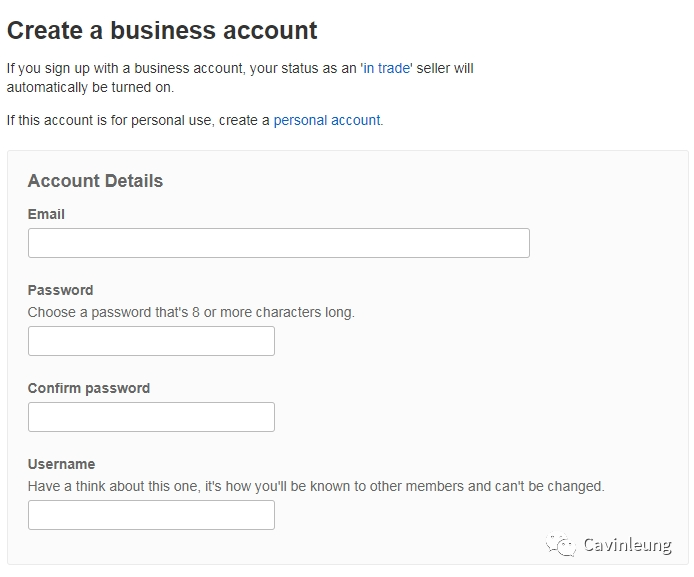Activate the Username text box

[151, 515]
